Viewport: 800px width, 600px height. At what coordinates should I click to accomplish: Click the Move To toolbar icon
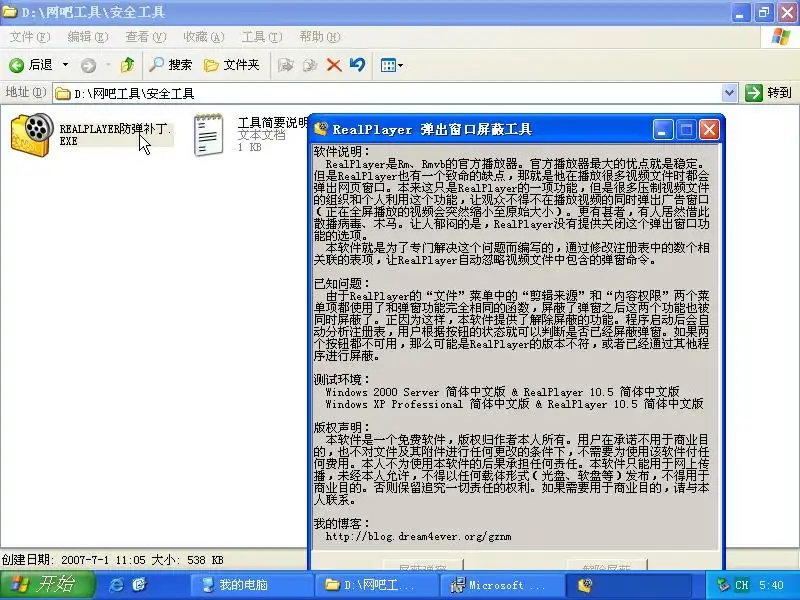(285, 65)
